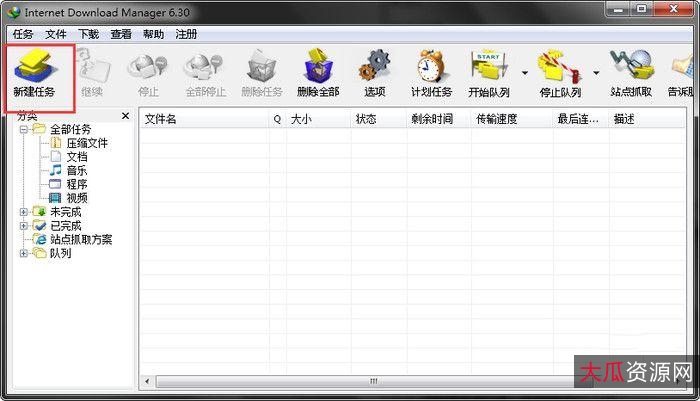Click the 停止 (Stop) toolbar icon

coord(148,74)
